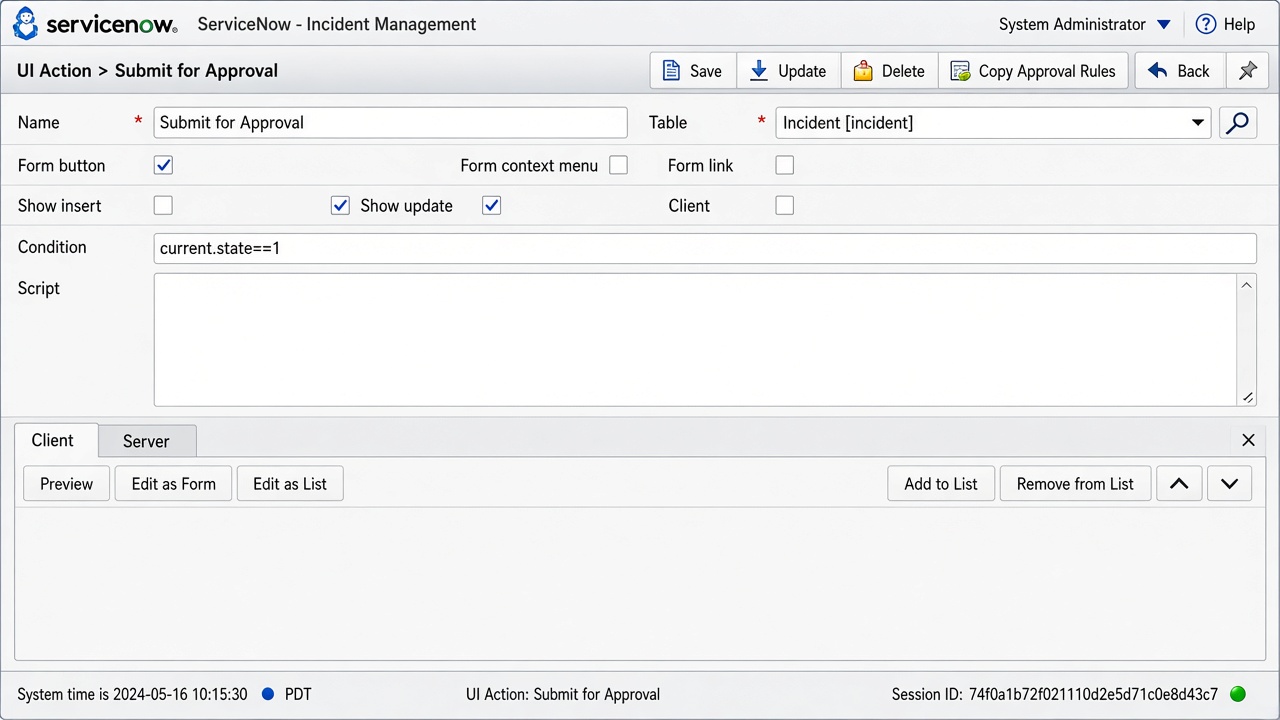Viewport: 1280px width, 720px height.
Task: Enable the Form context menu checkbox
Action: pos(618,165)
